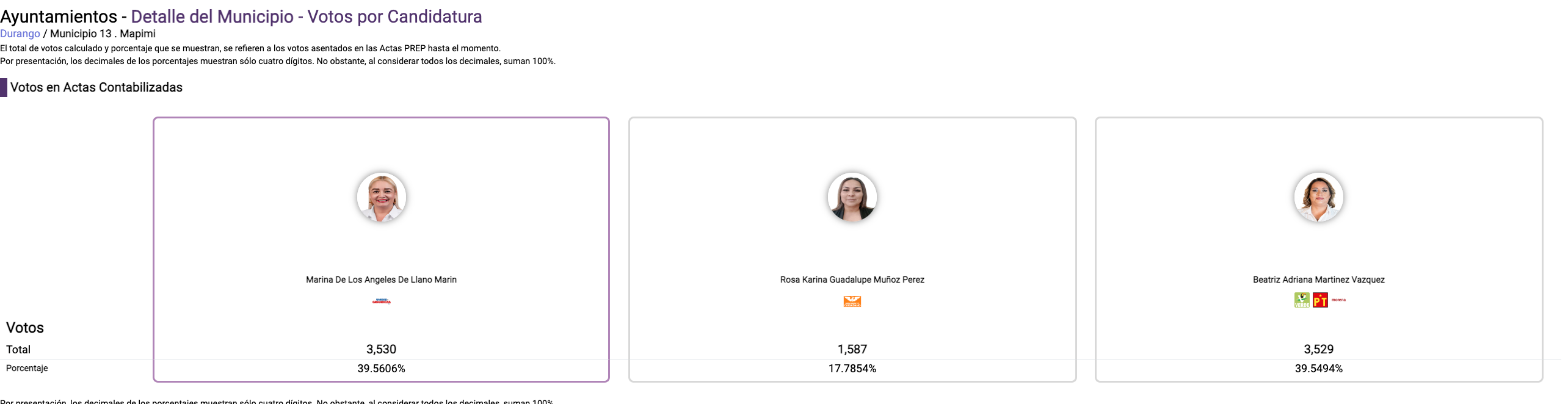Select the Rosa Karina Guadalupe Muñoz Perez name
Image resolution: width=1568 pixels, height=404 pixels.
852,280
